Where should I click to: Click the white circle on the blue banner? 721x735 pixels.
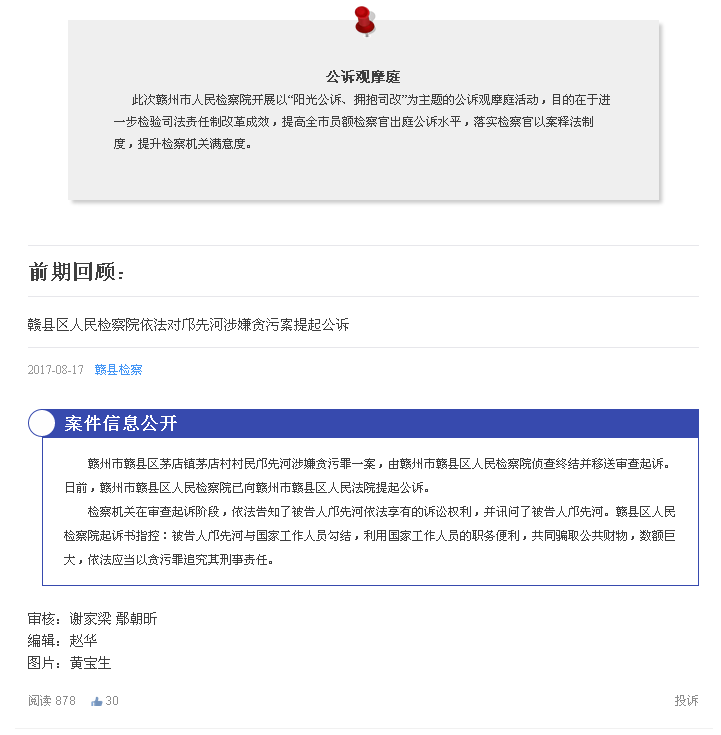[x=42, y=423]
